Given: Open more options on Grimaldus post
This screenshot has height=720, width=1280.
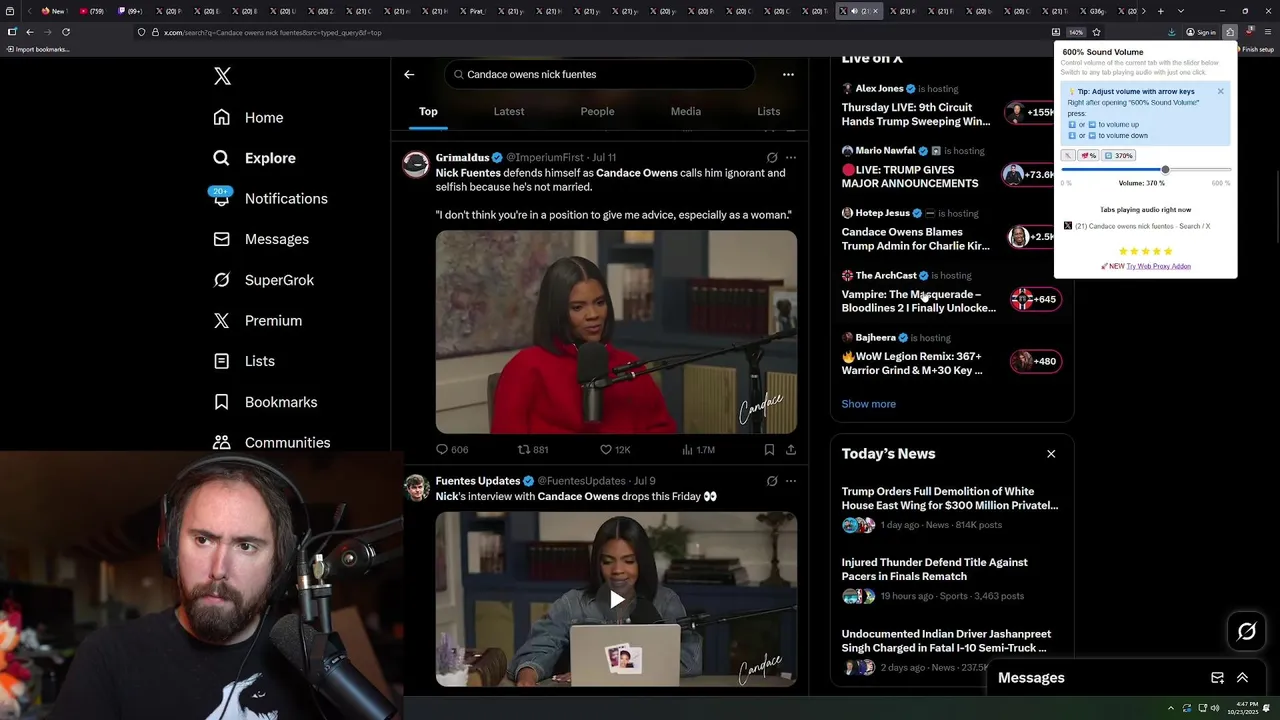Looking at the screenshot, I should (x=791, y=158).
